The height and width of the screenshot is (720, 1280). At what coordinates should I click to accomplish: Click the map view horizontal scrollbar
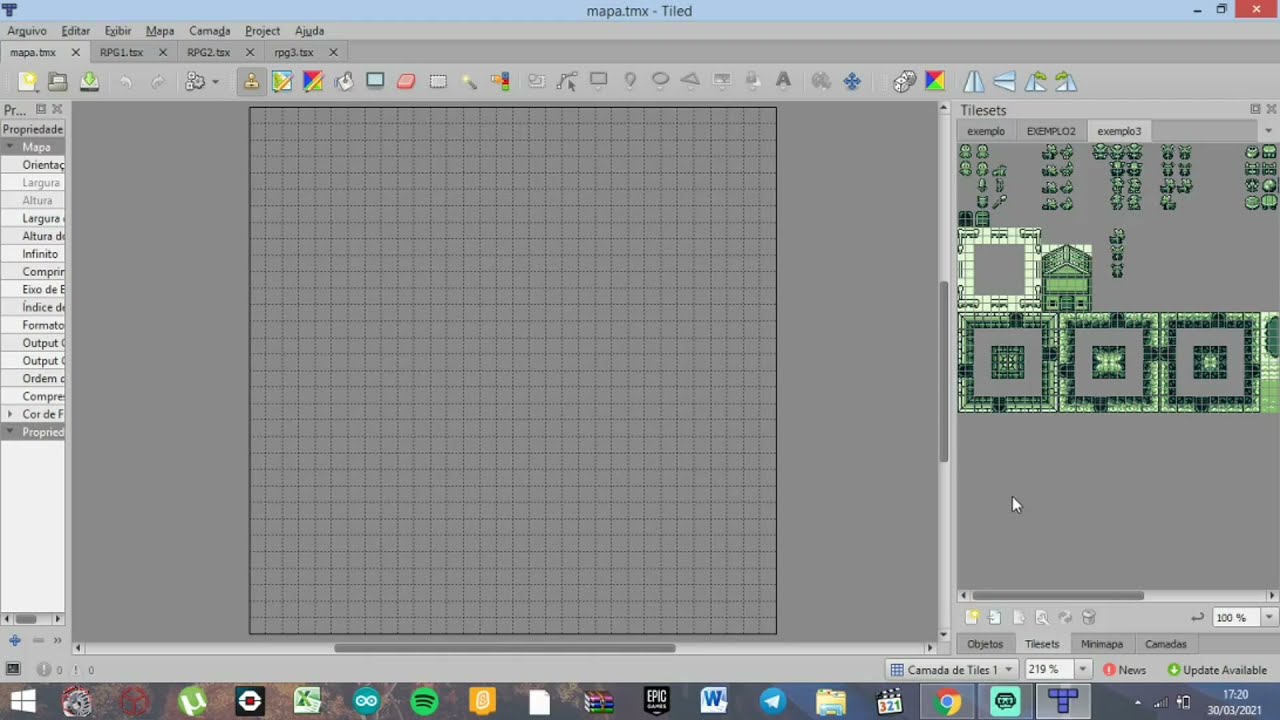[x=505, y=648]
